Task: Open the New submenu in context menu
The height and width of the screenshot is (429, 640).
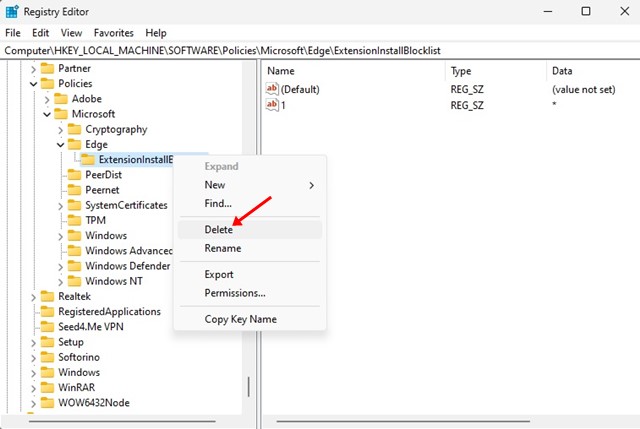Action: pos(250,185)
